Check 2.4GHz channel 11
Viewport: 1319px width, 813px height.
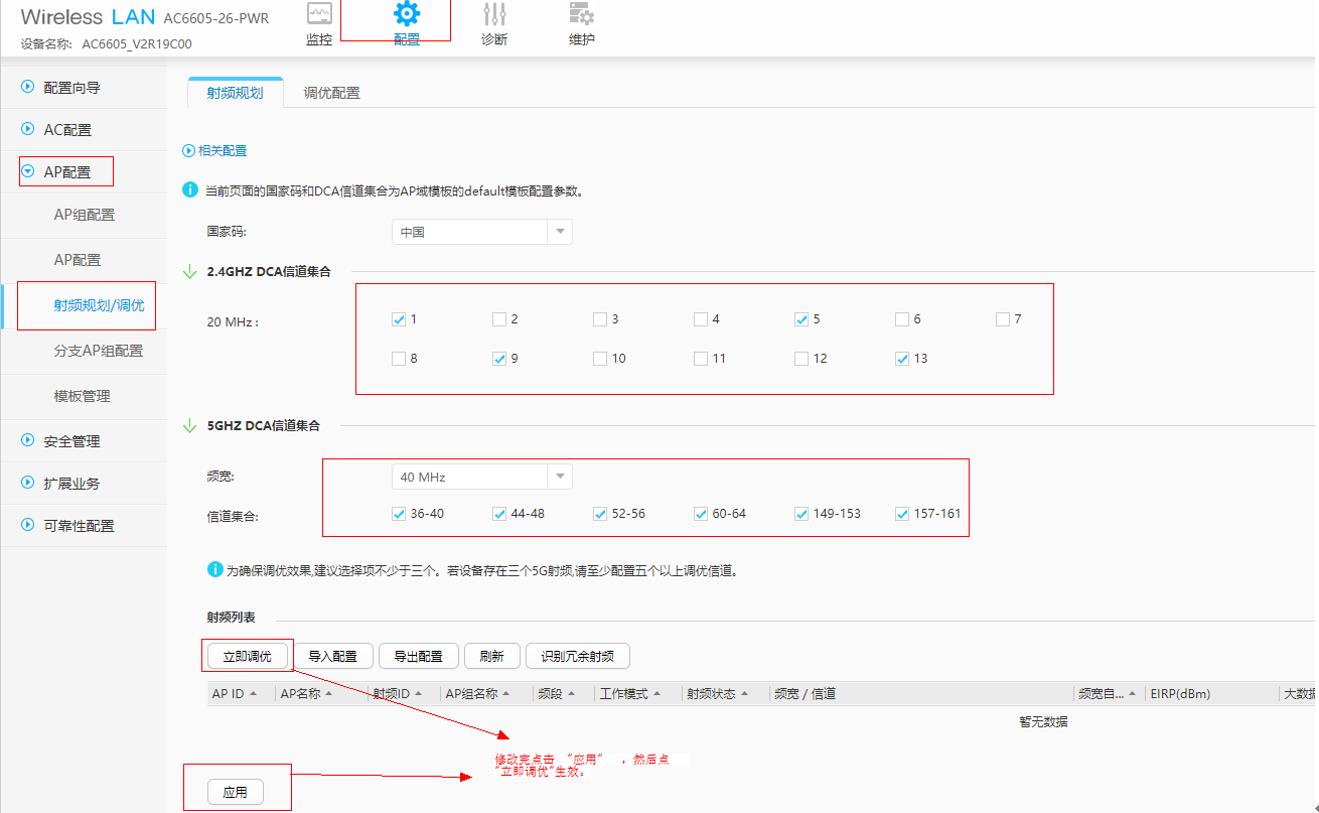701,358
